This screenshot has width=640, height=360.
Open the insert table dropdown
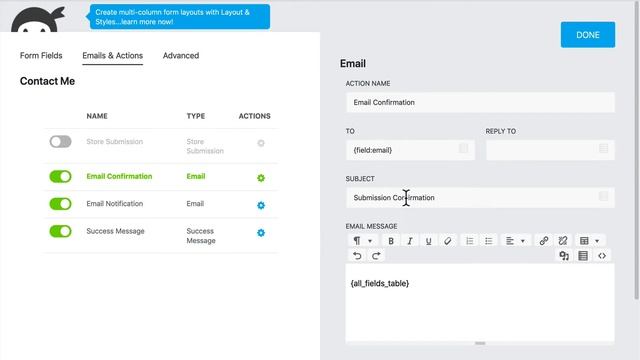point(589,241)
